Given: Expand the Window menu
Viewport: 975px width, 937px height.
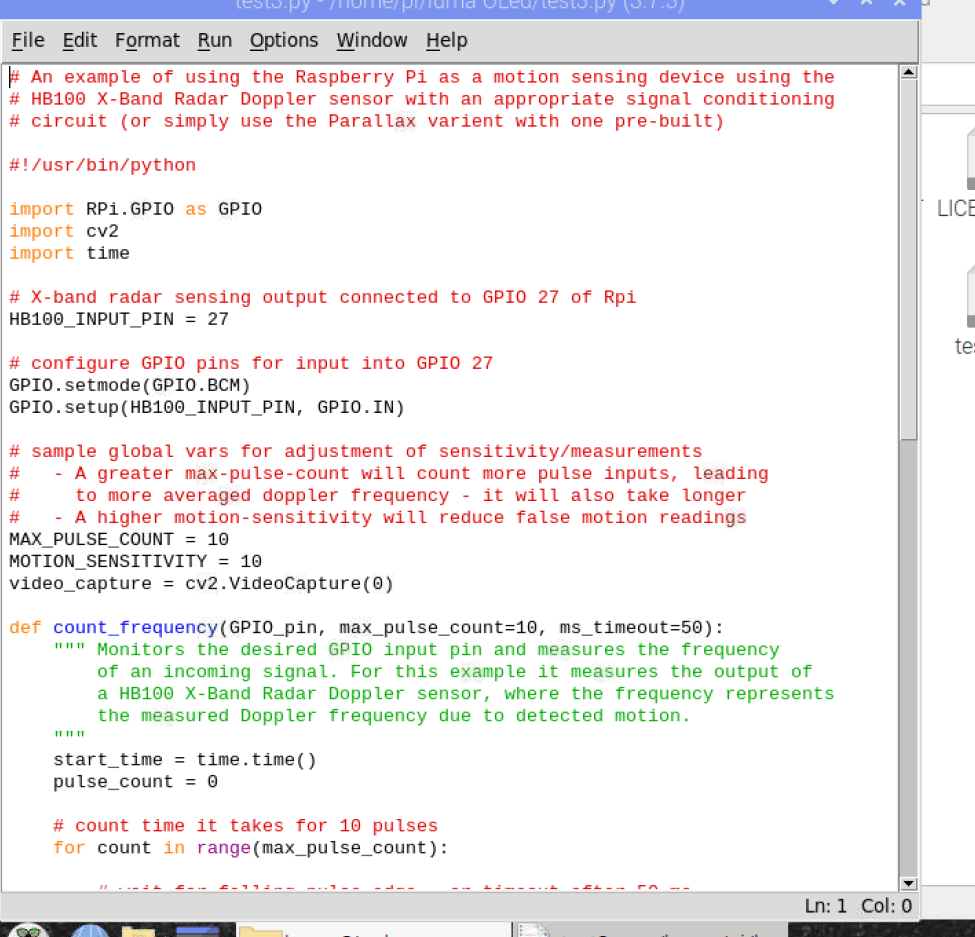Looking at the screenshot, I should [372, 41].
